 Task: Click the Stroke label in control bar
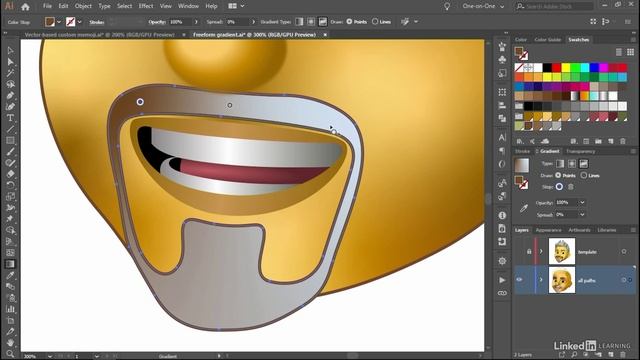pyautogui.click(x=97, y=22)
